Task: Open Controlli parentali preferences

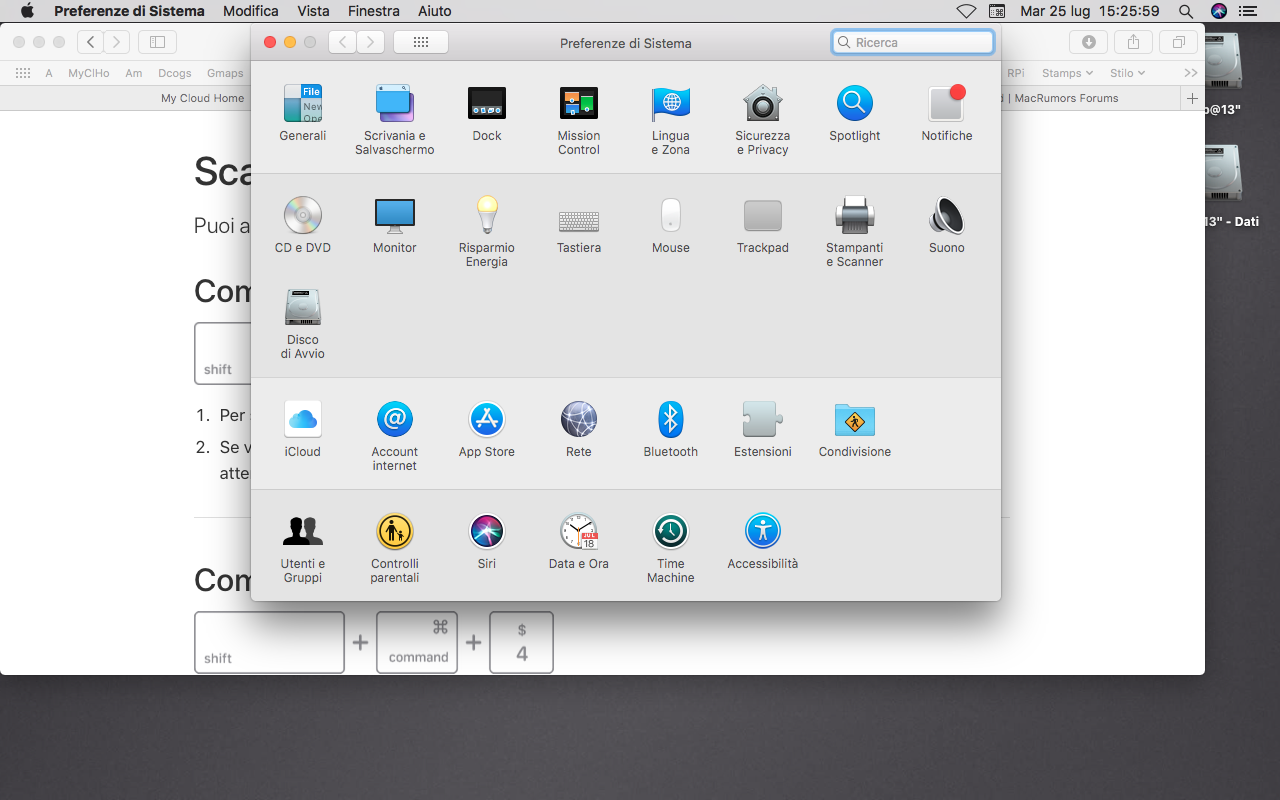Action: (x=395, y=548)
